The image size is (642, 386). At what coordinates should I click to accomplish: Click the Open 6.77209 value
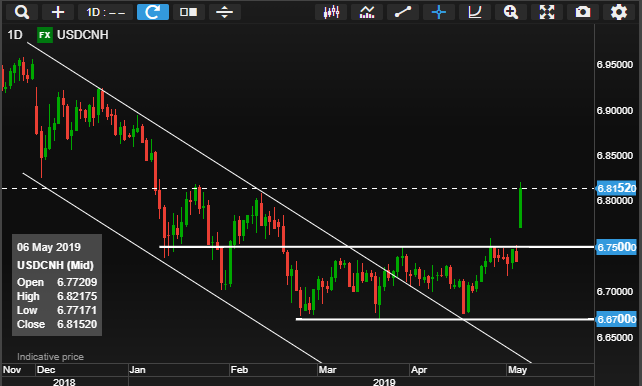(77, 282)
